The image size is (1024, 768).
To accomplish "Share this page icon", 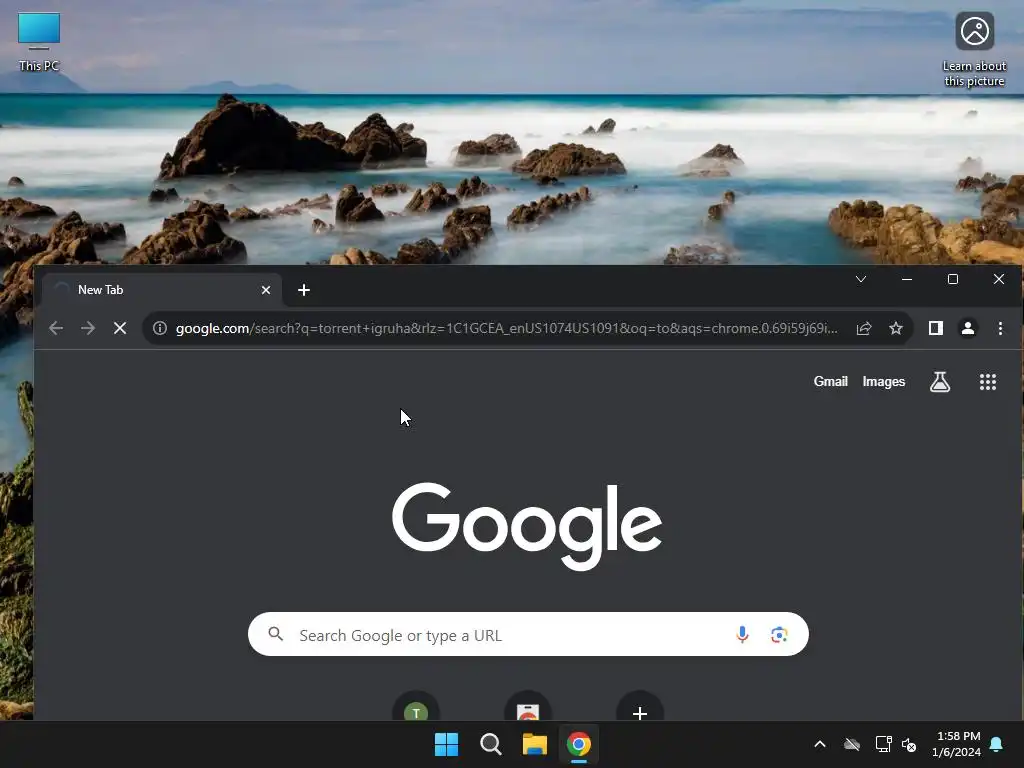I will pyautogui.click(x=864, y=328).
